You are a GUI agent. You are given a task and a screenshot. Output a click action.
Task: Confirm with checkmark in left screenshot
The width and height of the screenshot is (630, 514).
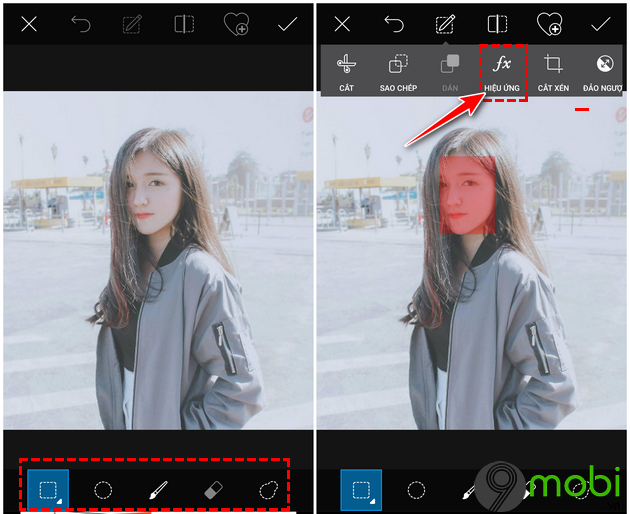(288, 24)
